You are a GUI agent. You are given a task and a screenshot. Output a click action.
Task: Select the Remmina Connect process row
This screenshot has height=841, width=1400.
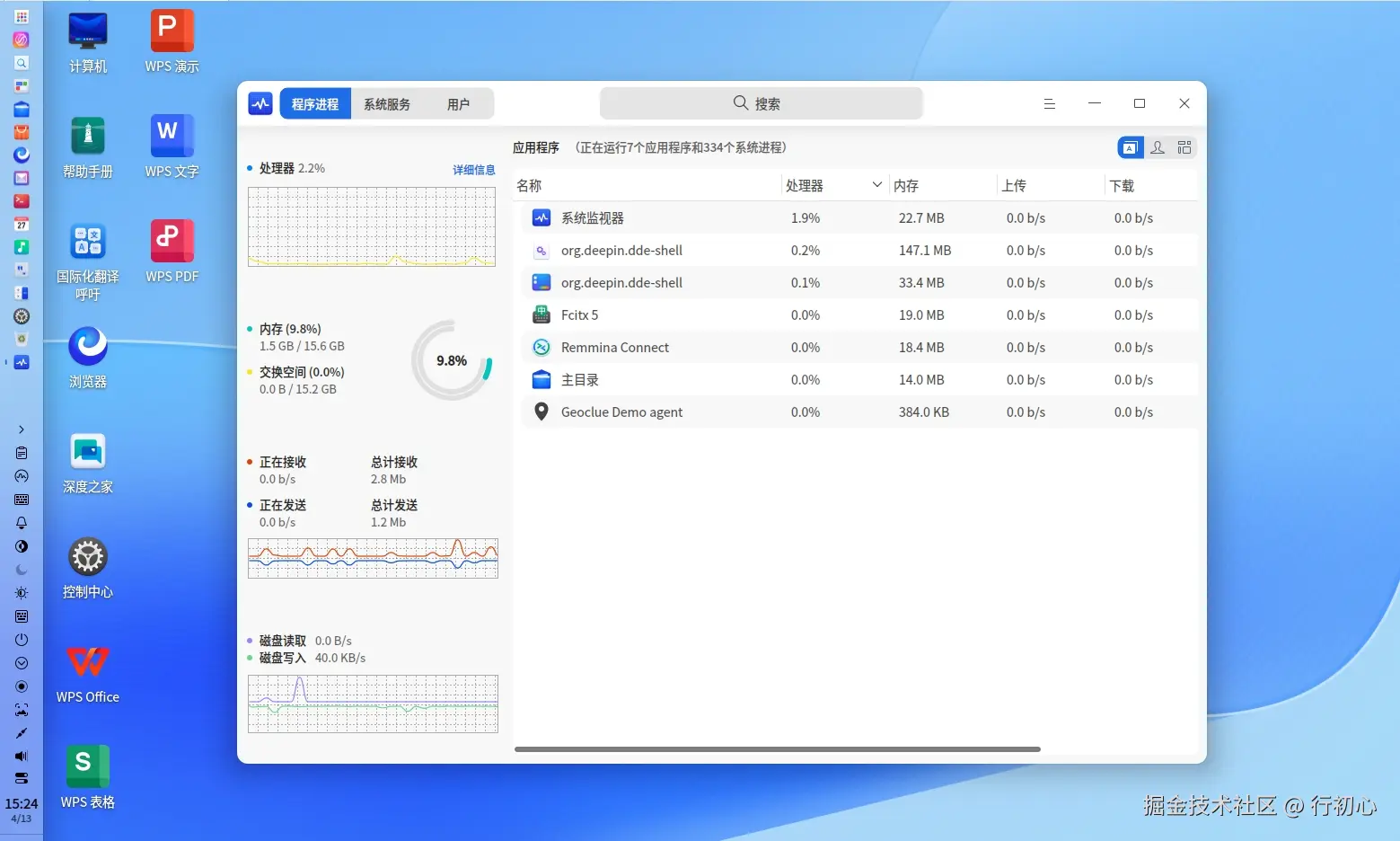[x=859, y=347]
